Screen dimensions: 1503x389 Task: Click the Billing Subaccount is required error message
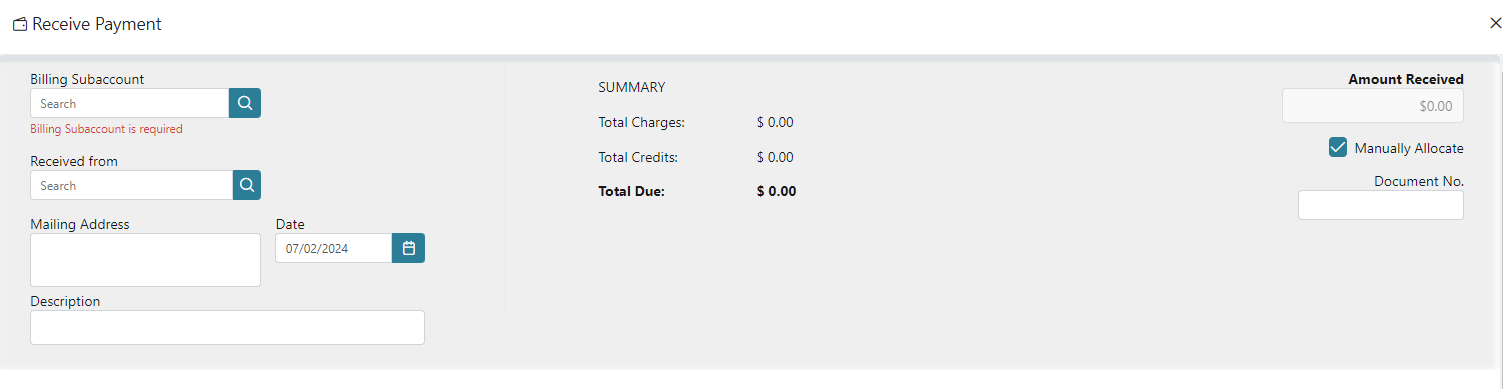(106, 129)
